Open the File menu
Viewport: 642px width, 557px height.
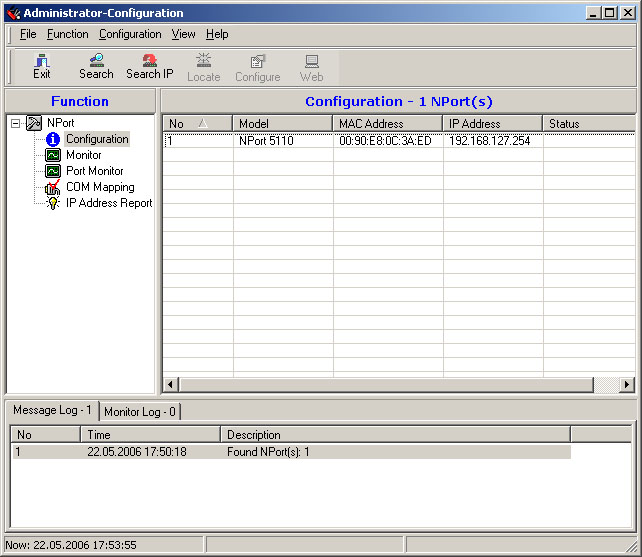pyautogui.click(x=27, y=34)
